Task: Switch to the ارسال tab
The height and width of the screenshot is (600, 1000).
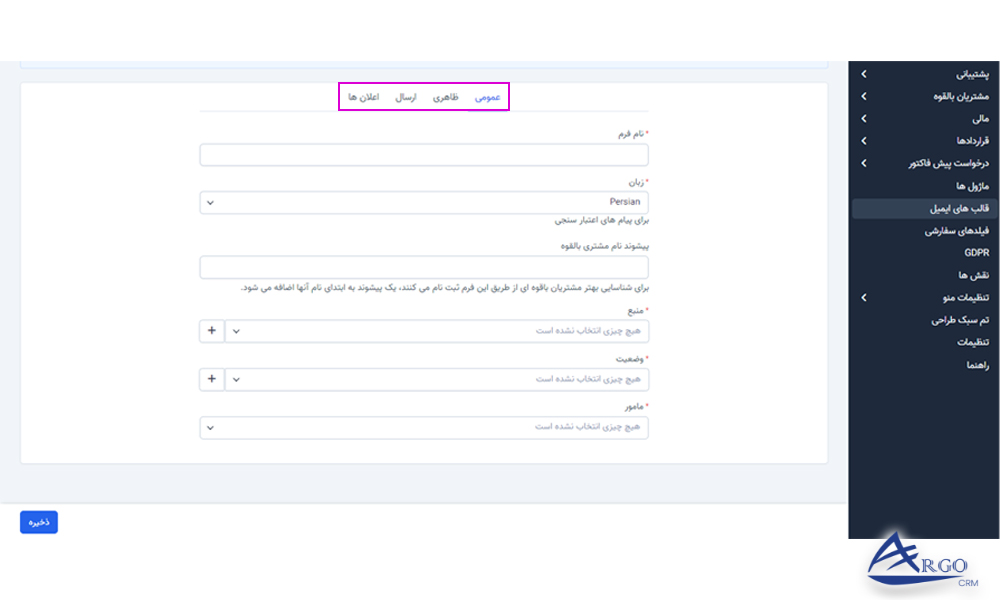Action: pyautogui.click(x=405, y=96)
